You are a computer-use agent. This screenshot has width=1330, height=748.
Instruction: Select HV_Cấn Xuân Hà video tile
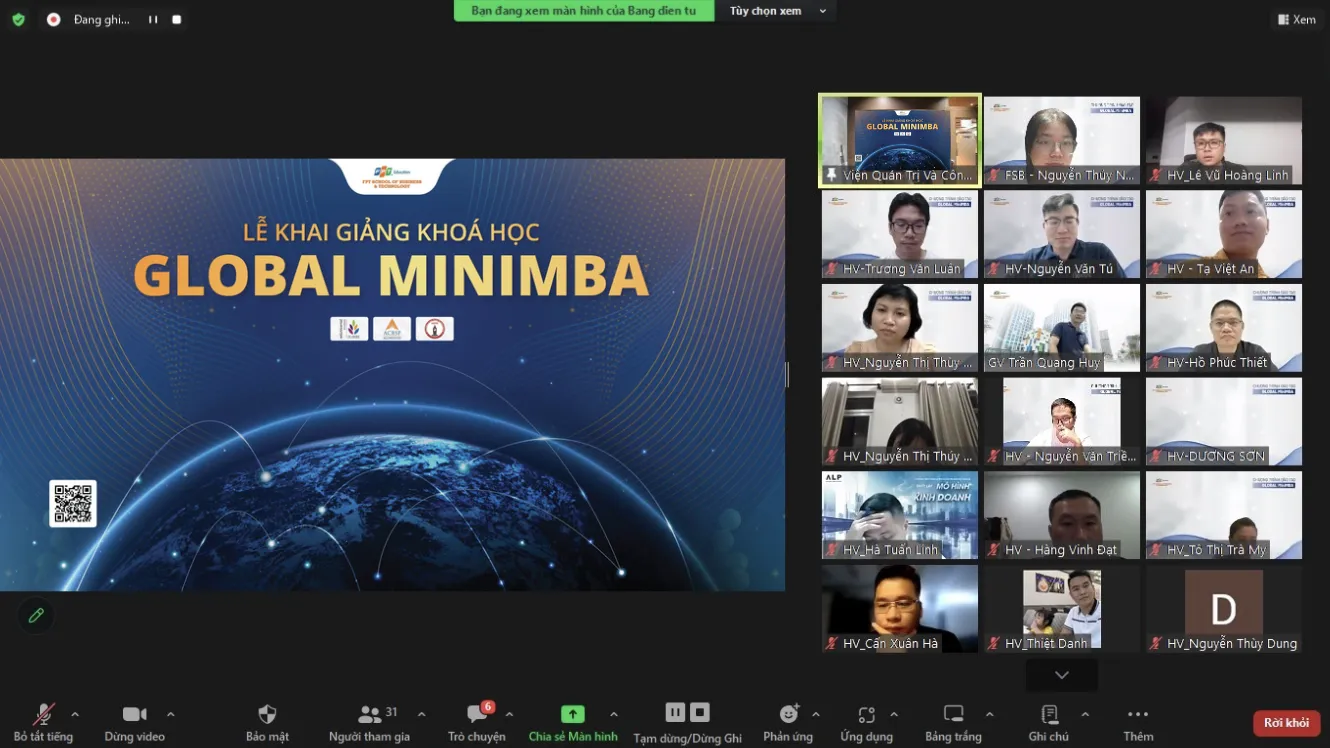(900, 609)
